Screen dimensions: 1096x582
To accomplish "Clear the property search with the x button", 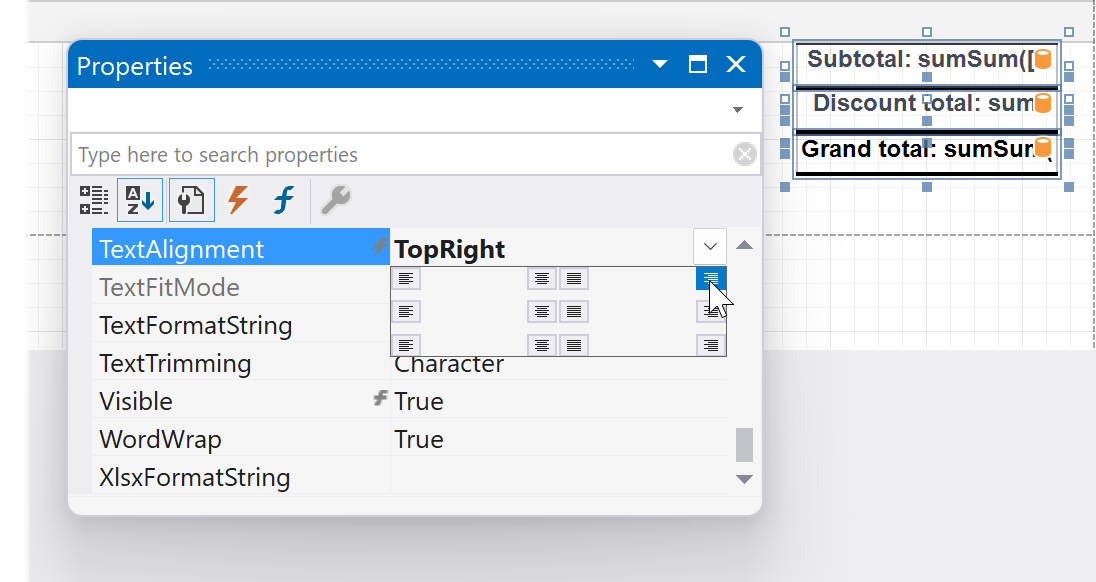I will click(x=745, y=154).
